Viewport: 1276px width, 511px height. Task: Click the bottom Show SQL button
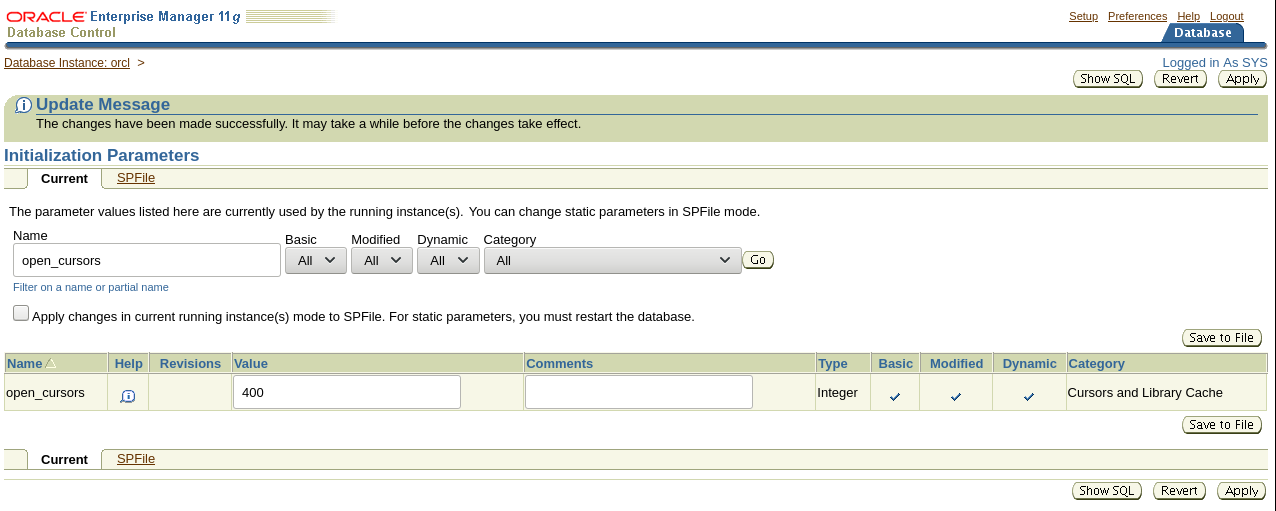tap(1107, 491)
